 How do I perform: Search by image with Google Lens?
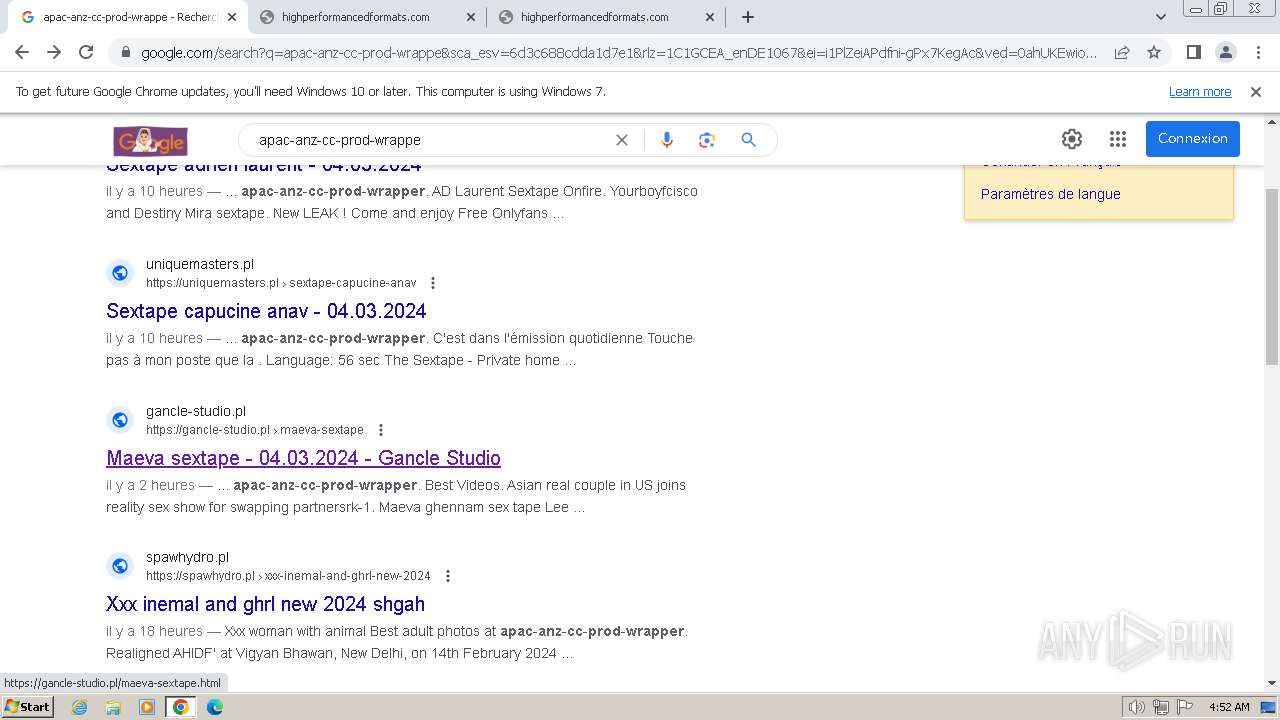pyautogui.click(x=707, y=140)
